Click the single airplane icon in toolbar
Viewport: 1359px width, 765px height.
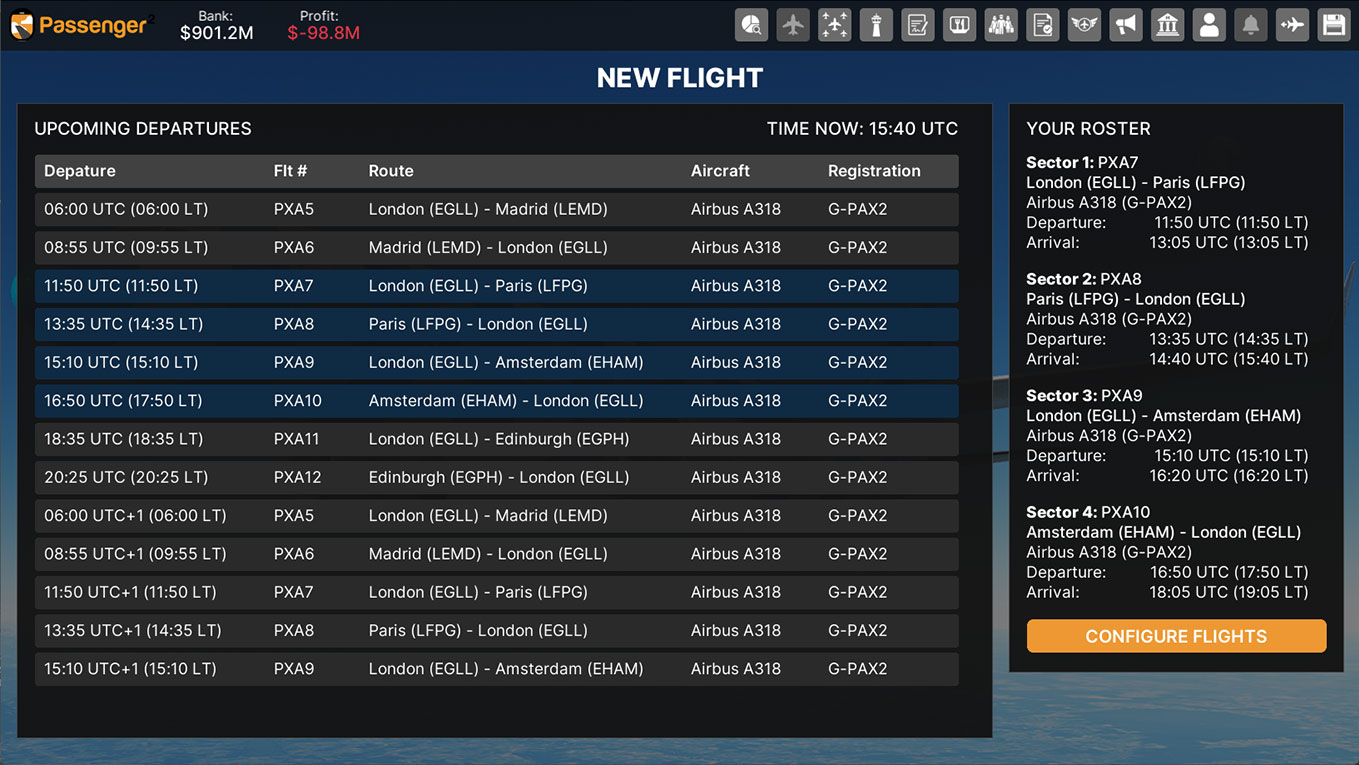coord(793,25)
